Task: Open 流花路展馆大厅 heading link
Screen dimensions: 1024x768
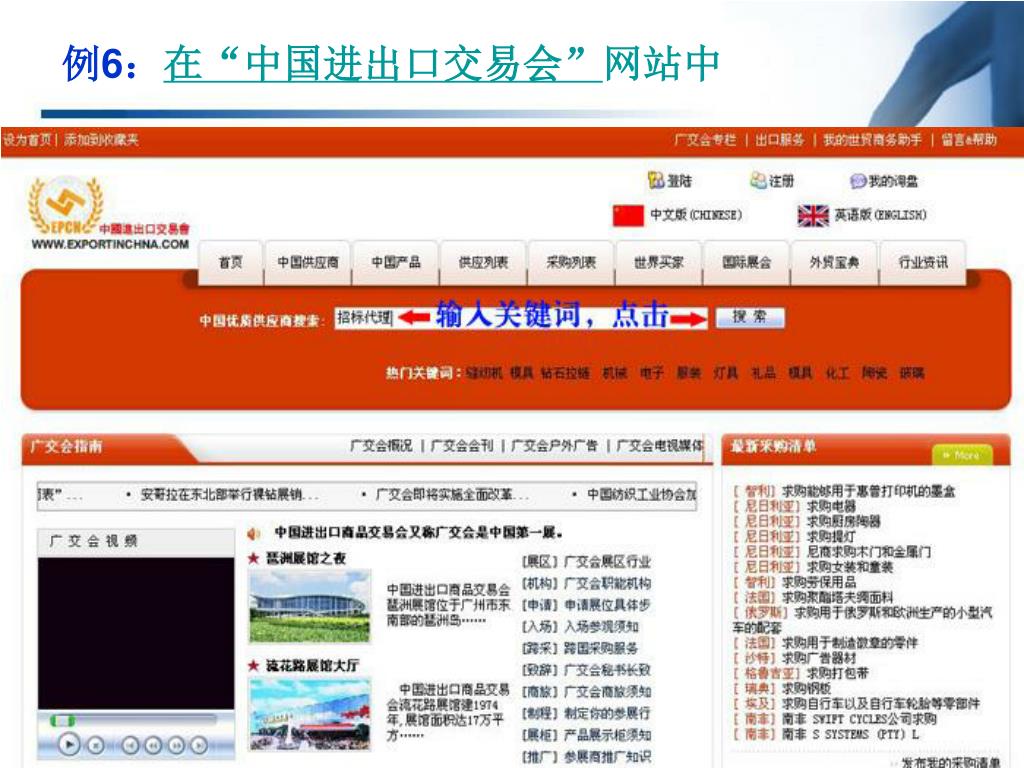Action: coord(312,666)
